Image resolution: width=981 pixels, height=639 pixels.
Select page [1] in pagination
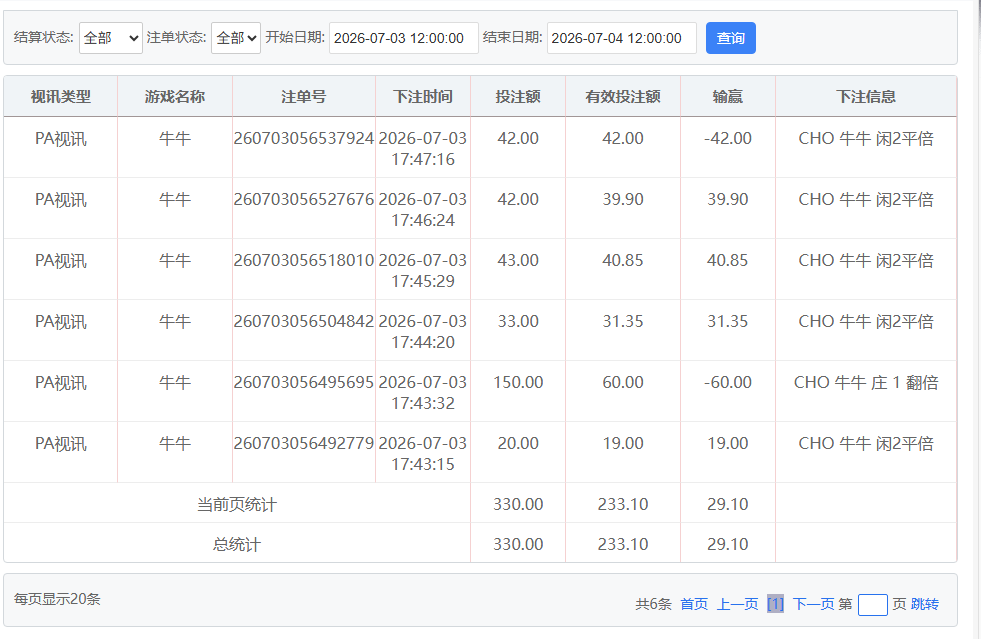pyautogui.click(x=775, y=604)
